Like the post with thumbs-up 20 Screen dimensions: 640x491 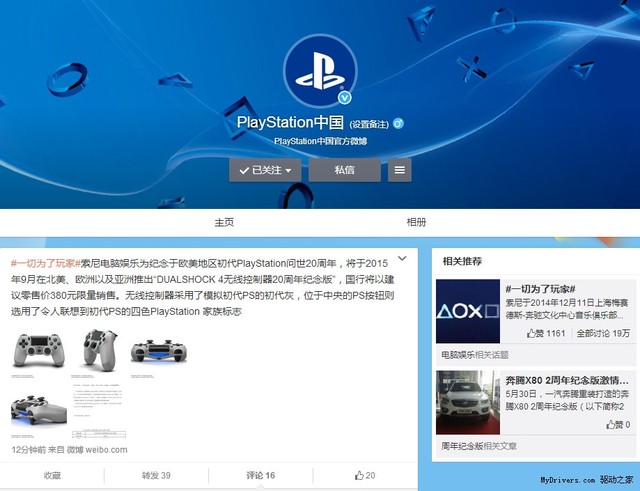[x=365, y=475]
